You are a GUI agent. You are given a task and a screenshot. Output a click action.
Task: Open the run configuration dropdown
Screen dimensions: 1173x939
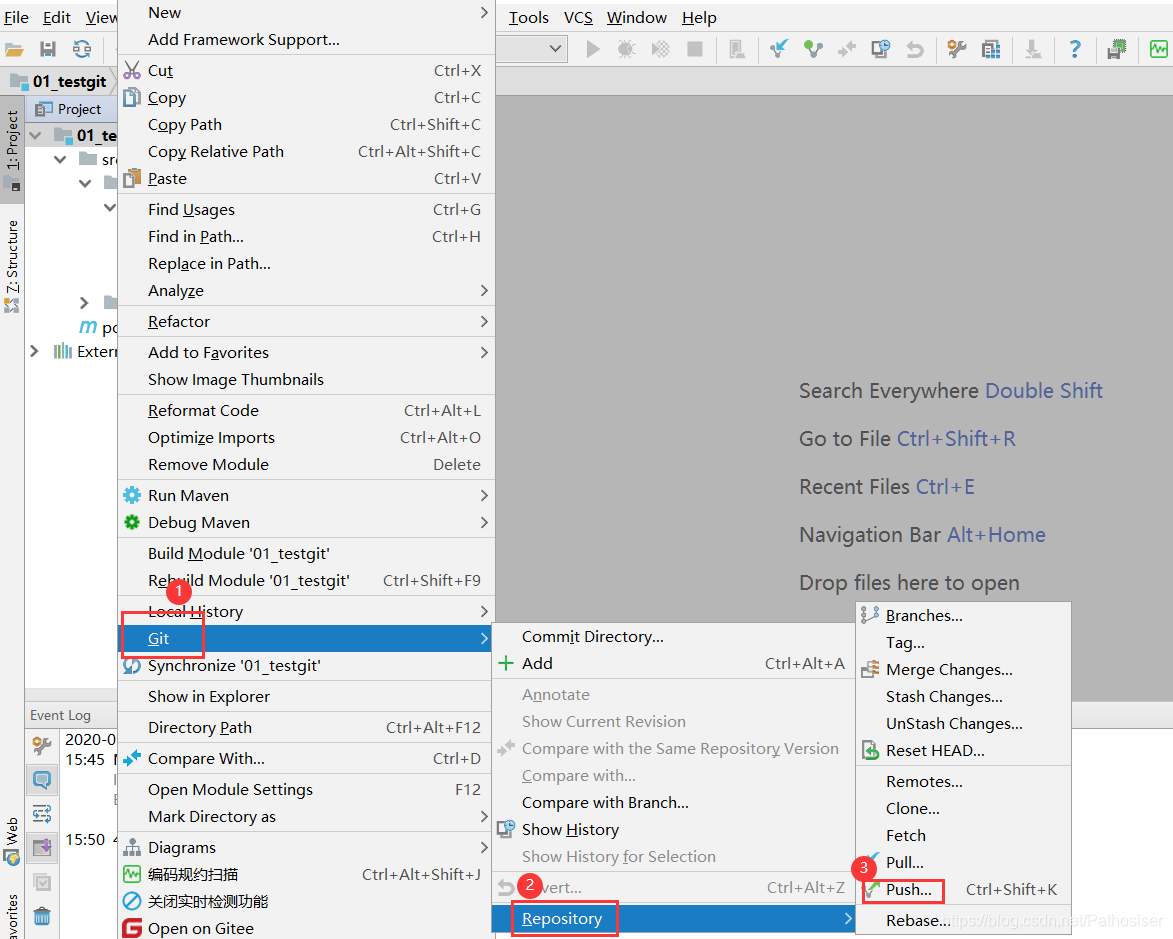click(555, 49)
